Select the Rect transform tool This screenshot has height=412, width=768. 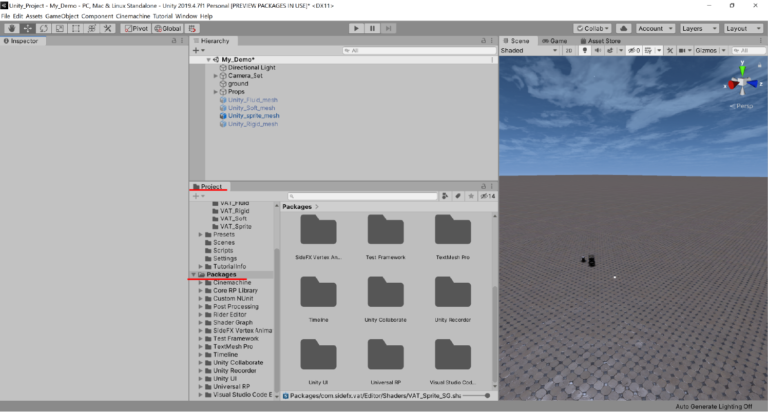(x=76, y=28)
